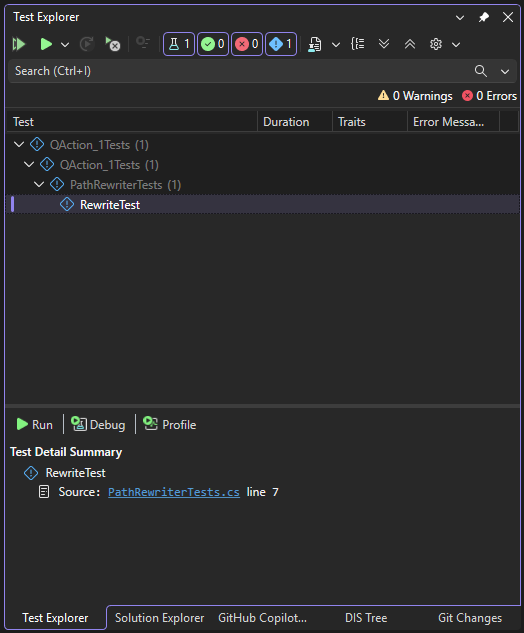Click the auto-hide pin icon
Viewport: 524px width, 633px height.
(x=484, y=17)
